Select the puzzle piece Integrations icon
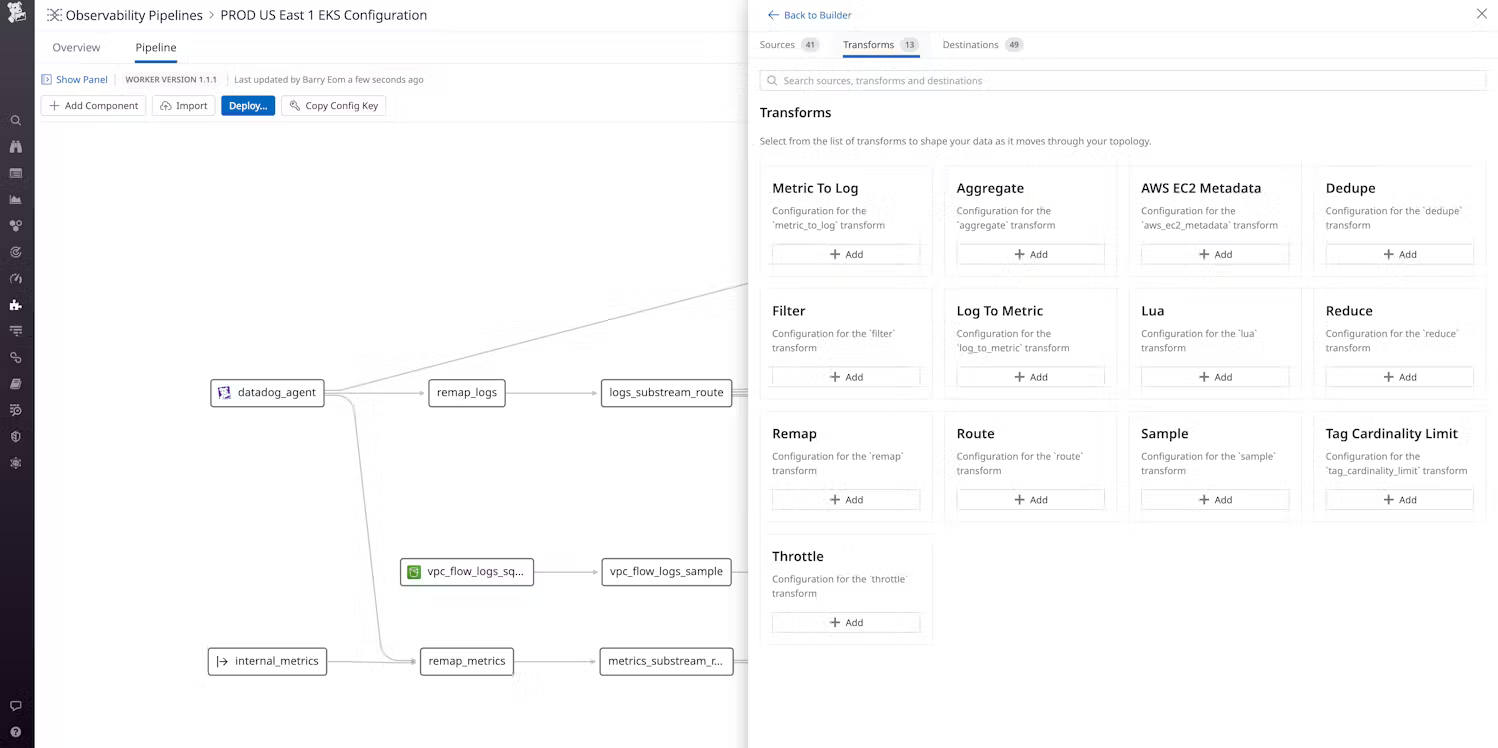The image size is (1498, 748). click(16, 305)
